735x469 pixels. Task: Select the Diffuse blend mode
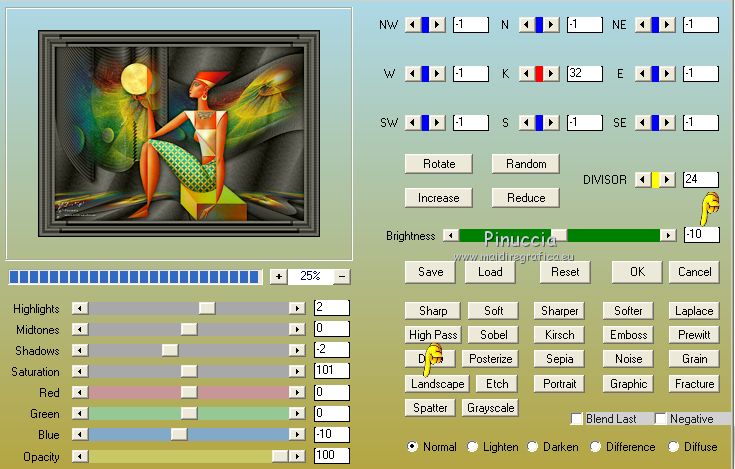(x=674, y=447)
